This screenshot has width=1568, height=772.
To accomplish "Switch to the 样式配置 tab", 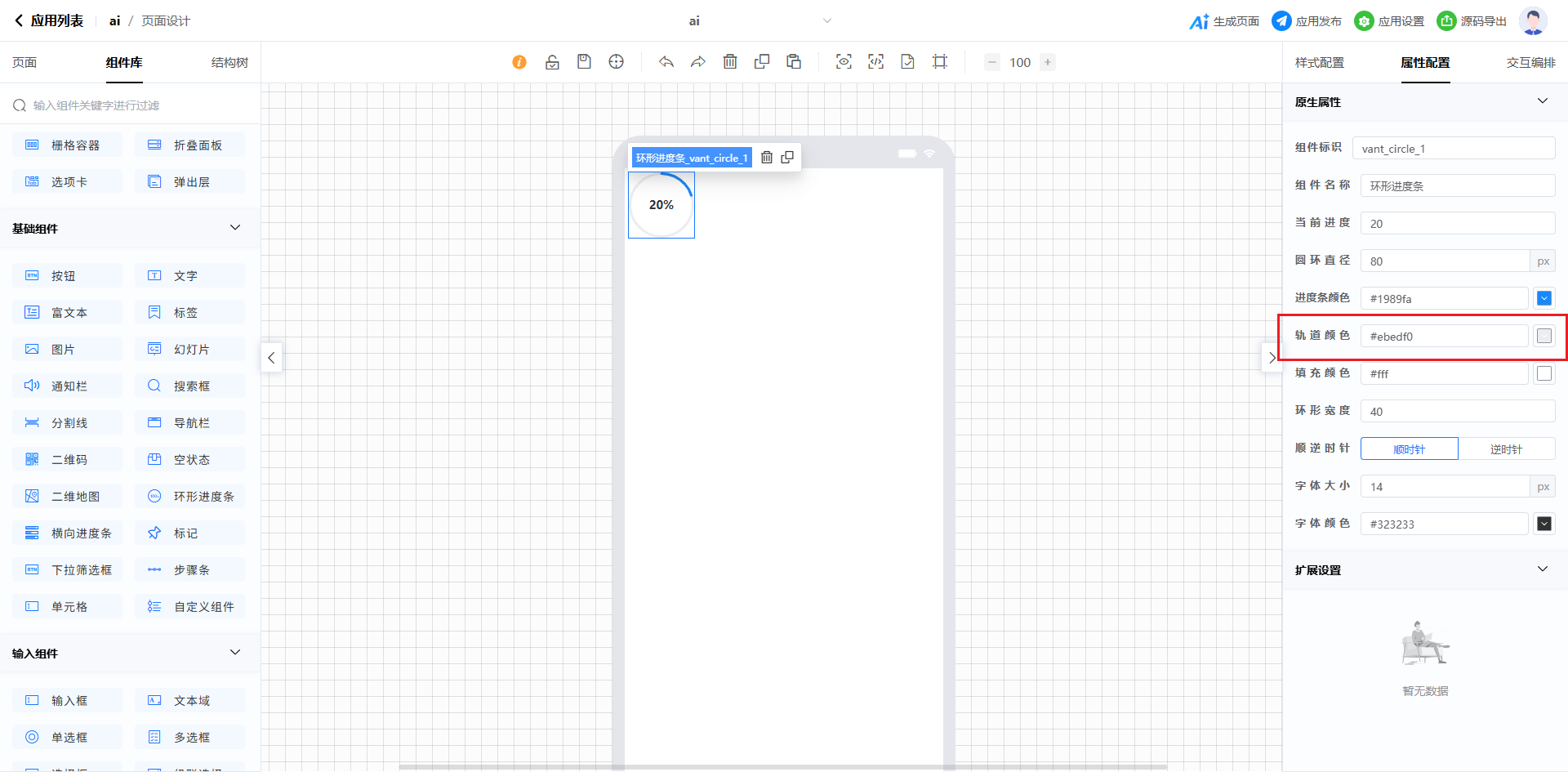I will tap(1319, 63).
